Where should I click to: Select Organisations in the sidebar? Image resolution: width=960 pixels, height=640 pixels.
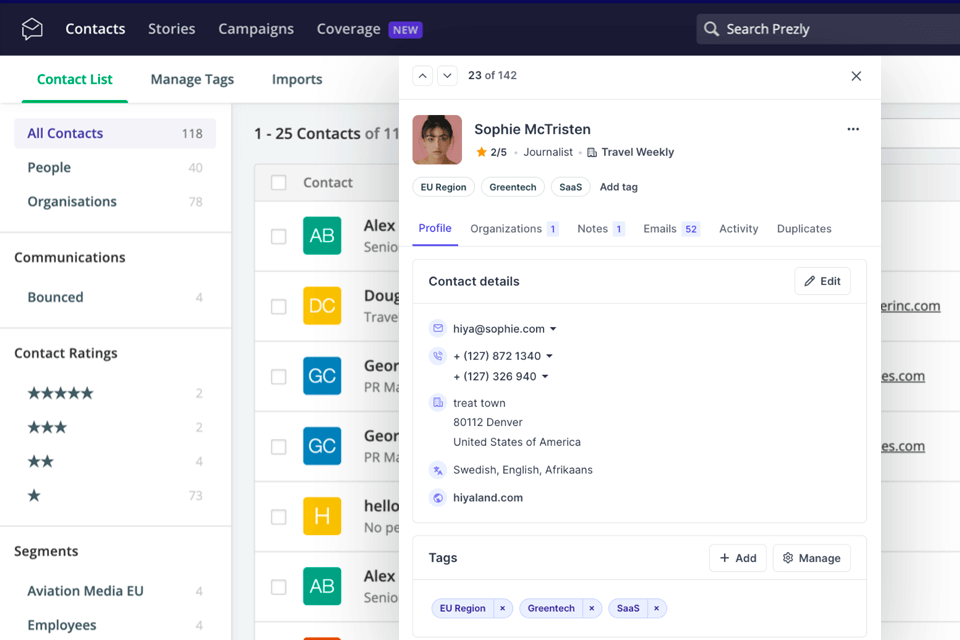coord(115,201)
